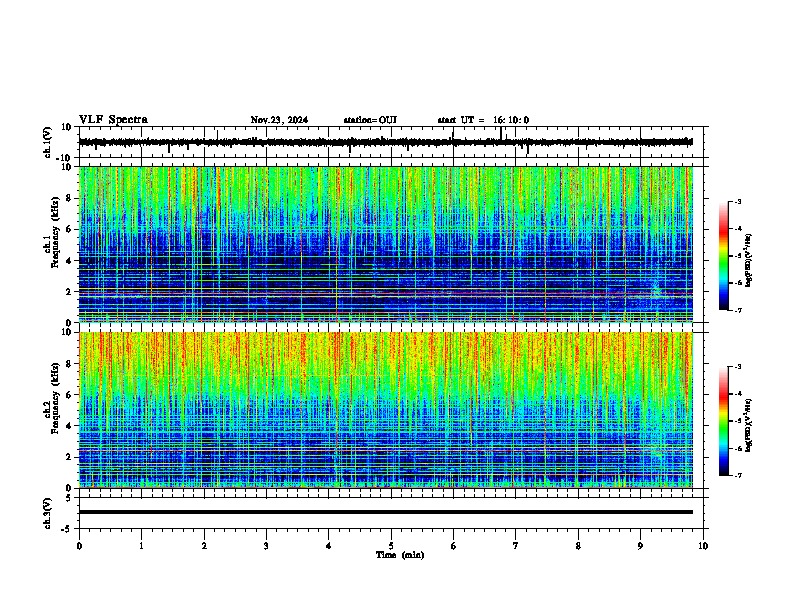Click the ch.2 spectrogram color scale bar
Screen dimensions: 792x612
pyautogui.click(x=723, y=421)
